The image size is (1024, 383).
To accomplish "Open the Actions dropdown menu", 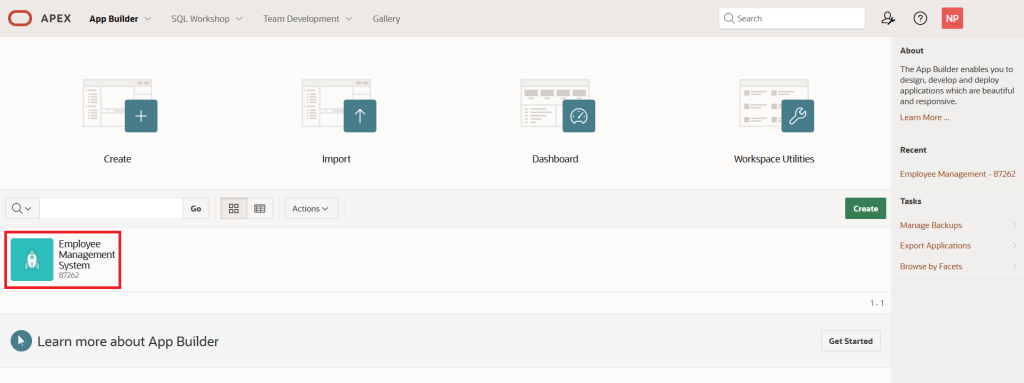I will point(311,208).
